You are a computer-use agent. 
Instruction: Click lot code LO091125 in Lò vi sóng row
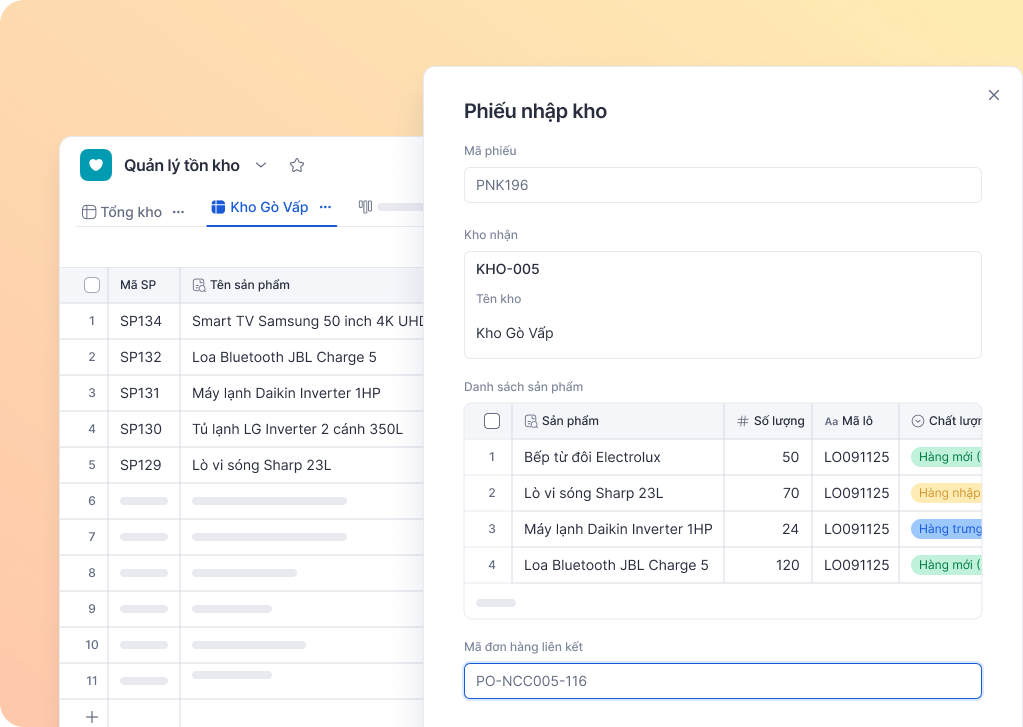coord(856,493)
